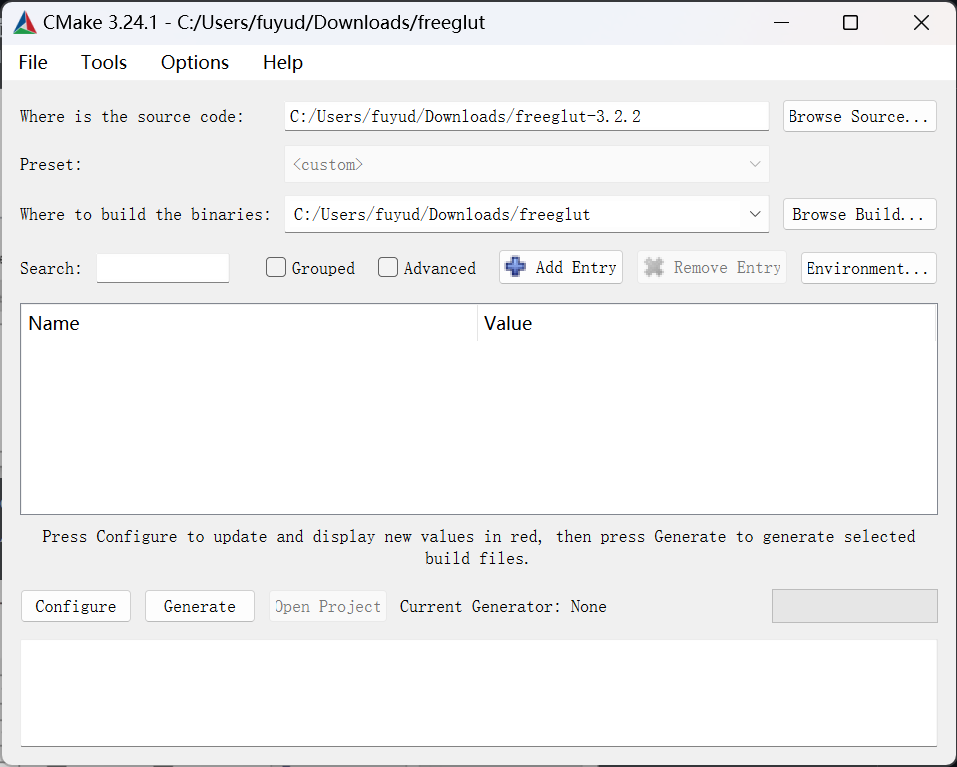Expand the build binaries path dropdown
This screenshot has width=957, height=767.
coord(755,214)
